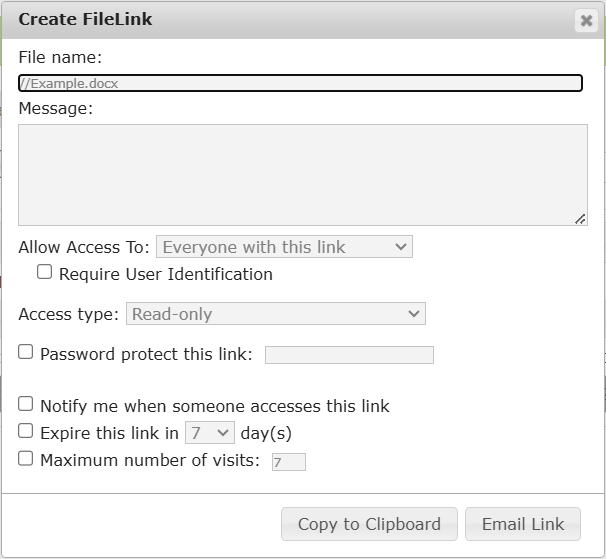This screenshot has height=559, width=606.
Task: Click the 'Access type:' label text
Action: tap(70, 314)
